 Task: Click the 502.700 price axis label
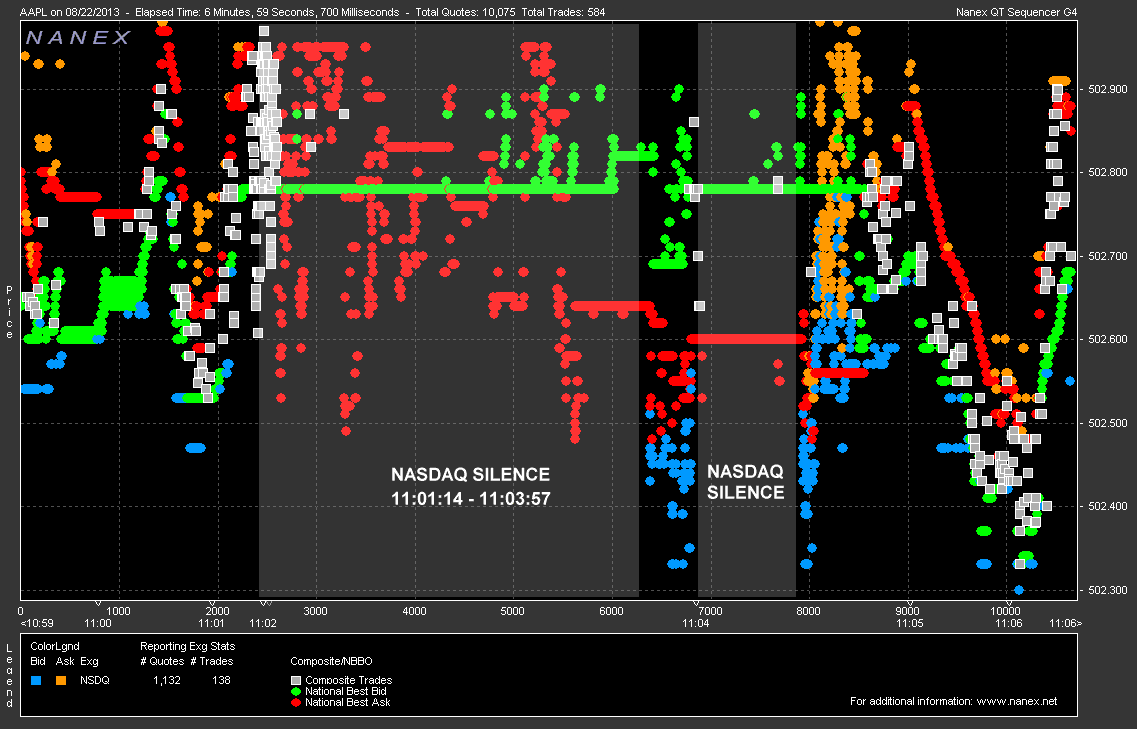[x=1108, y=256]
